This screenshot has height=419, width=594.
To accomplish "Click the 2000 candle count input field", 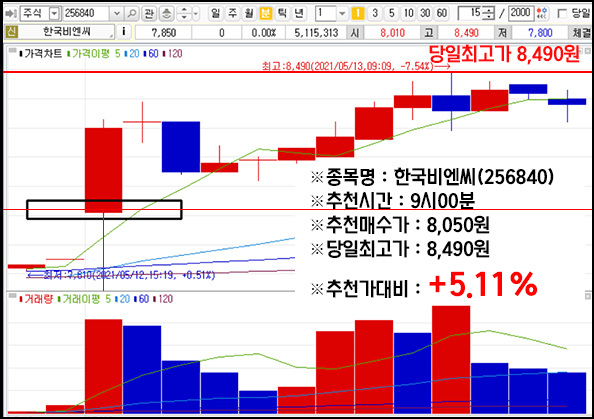I will coord(521,14).
